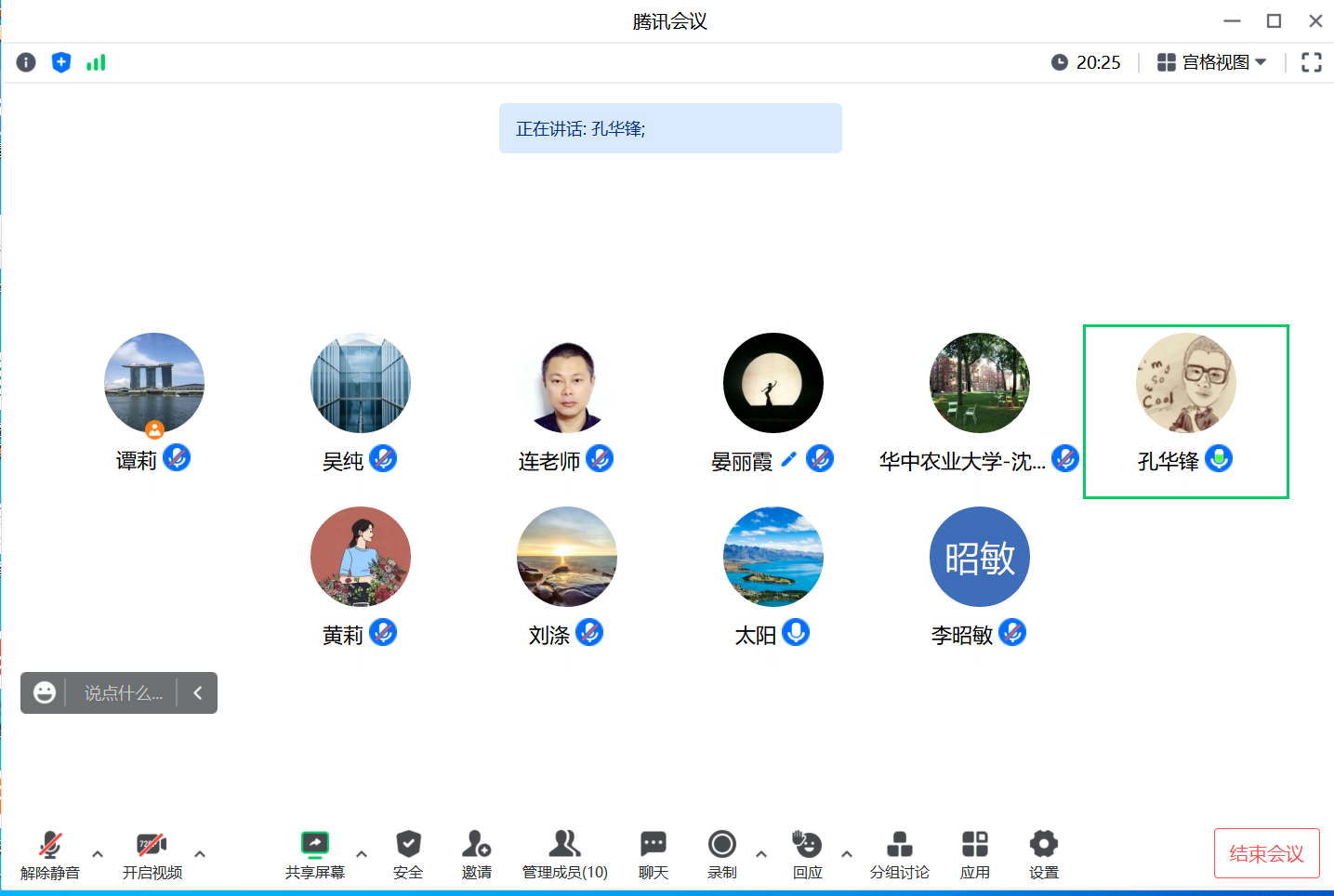Open the meeting info icon
Screen dimensions: 1334x896
pyautogui.click(x=26, y=62)
